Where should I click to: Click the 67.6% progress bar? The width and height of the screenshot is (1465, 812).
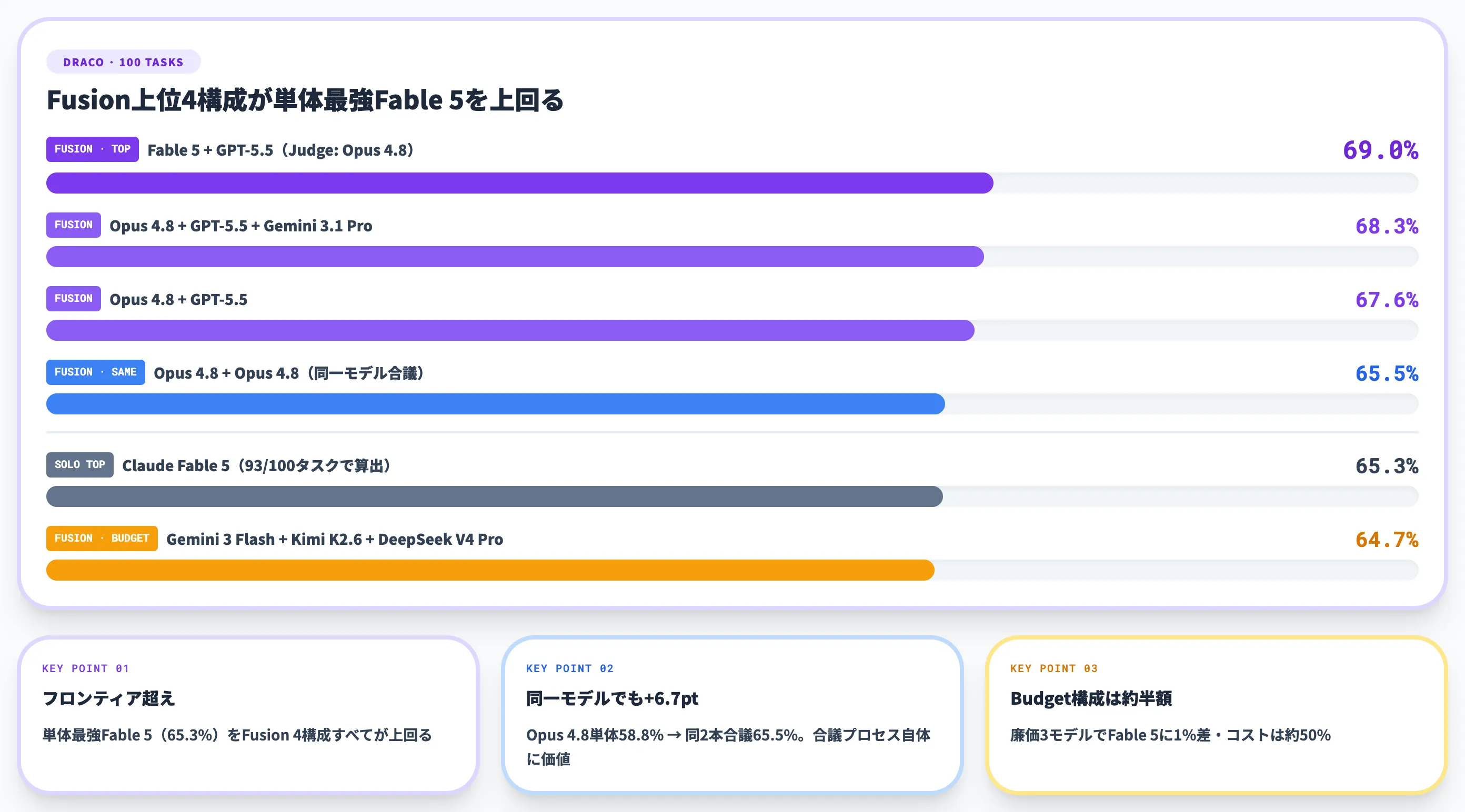510,330
